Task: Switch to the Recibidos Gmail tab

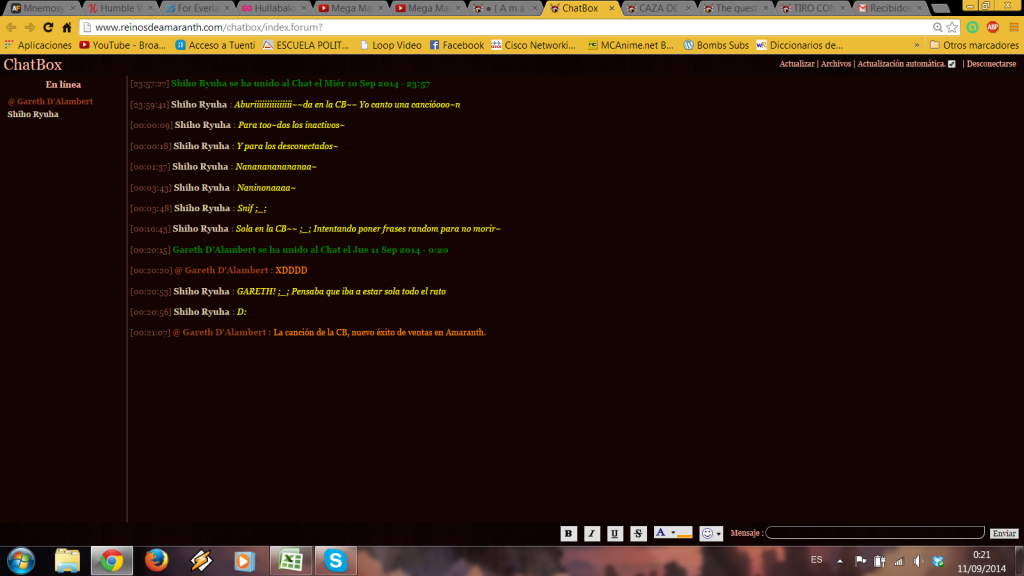Action: (x=891, y=8)
